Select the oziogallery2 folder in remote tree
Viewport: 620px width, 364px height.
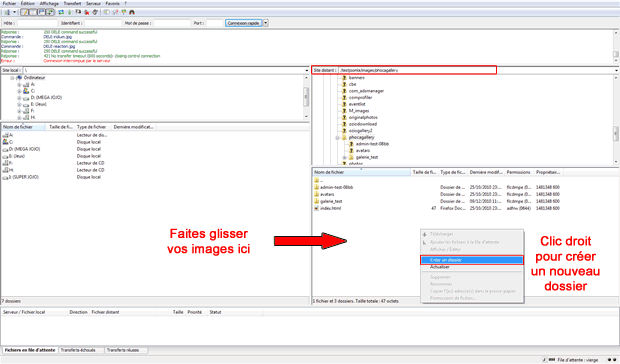click(360, 131)
